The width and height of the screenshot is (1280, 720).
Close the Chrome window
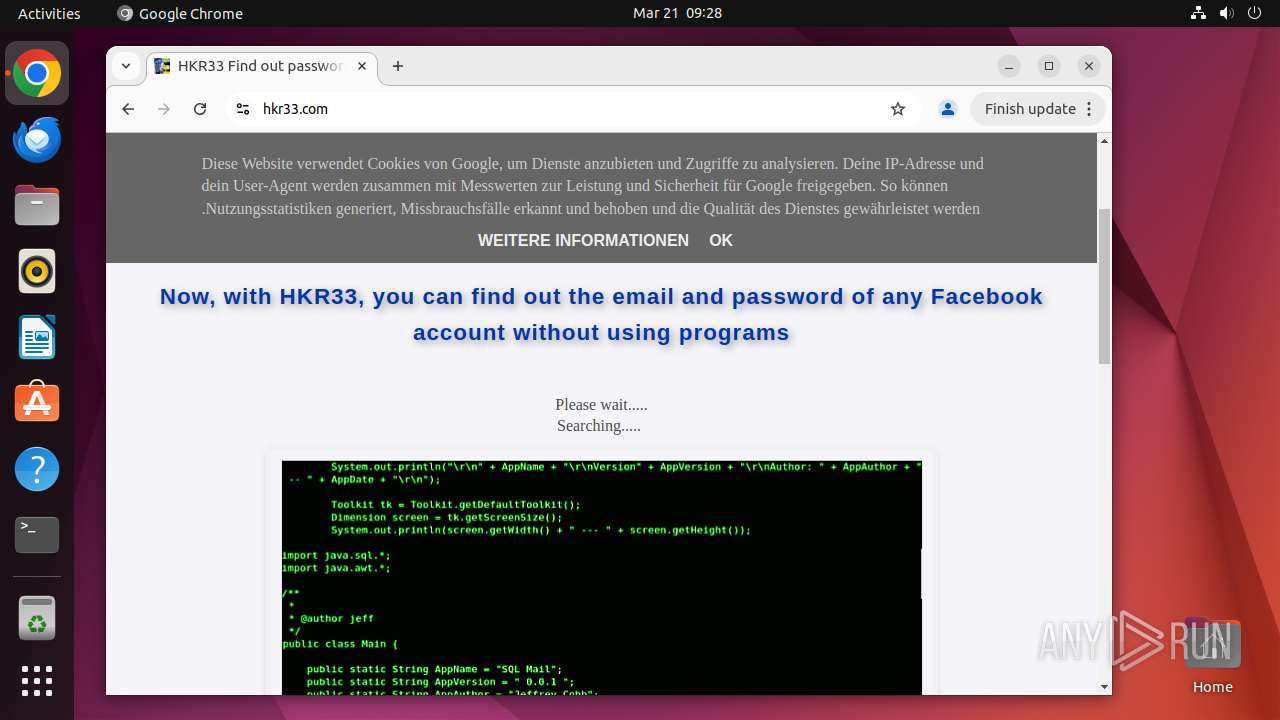pyautogui.click(x=1089, y=66)
